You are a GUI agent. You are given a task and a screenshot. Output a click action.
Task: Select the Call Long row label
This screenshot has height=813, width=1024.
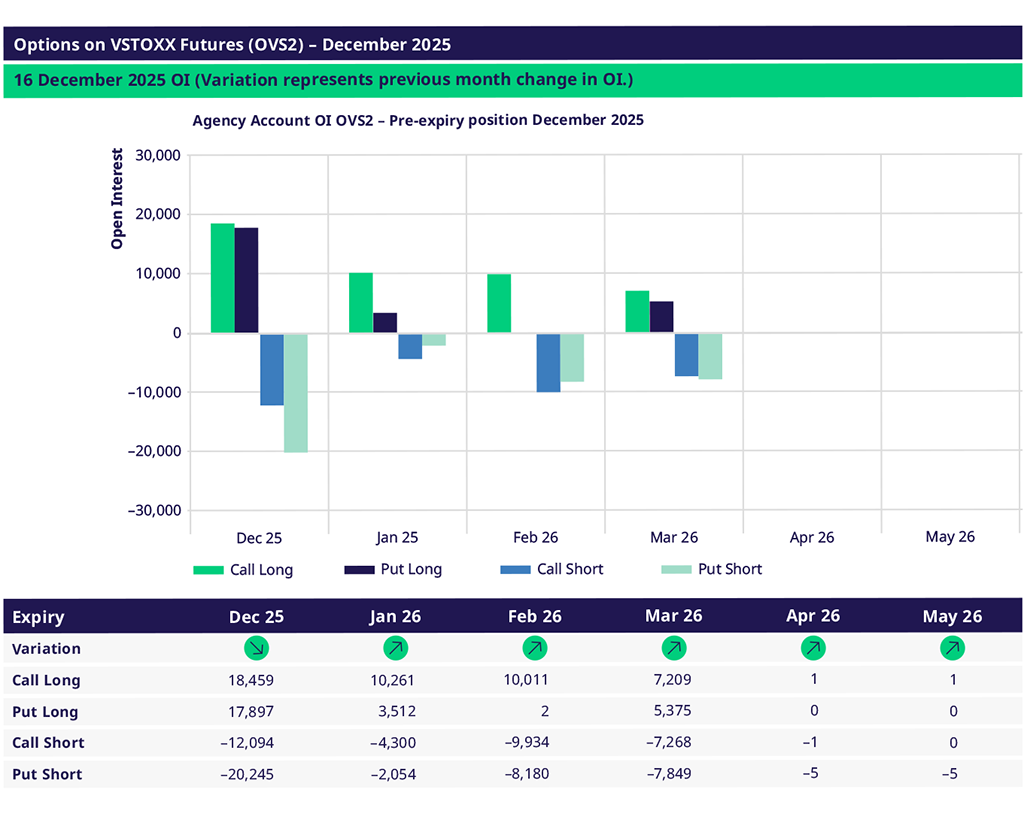46,680
